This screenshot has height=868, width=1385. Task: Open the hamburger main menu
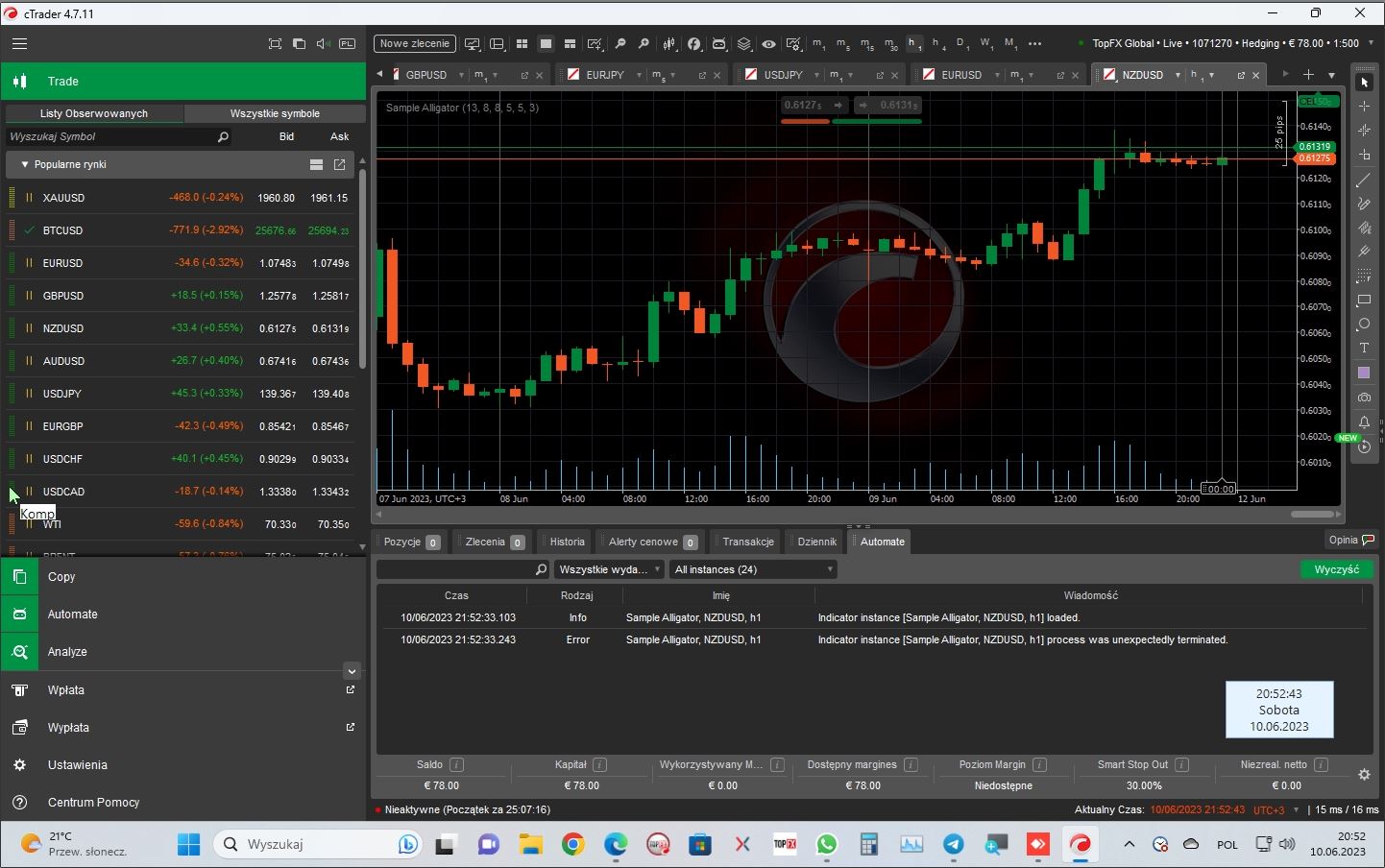tap(19, 43)
